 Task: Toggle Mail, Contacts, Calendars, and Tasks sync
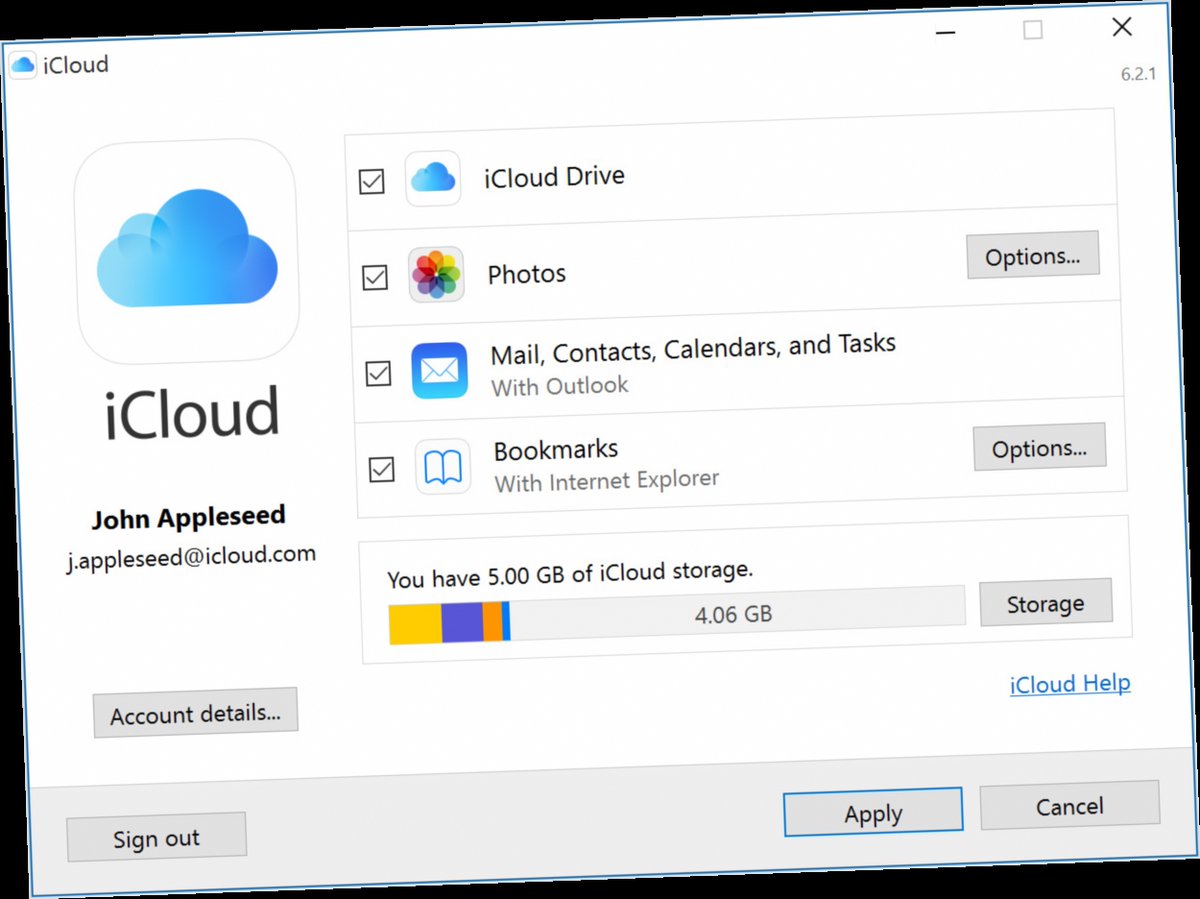[x=377, y=373]
